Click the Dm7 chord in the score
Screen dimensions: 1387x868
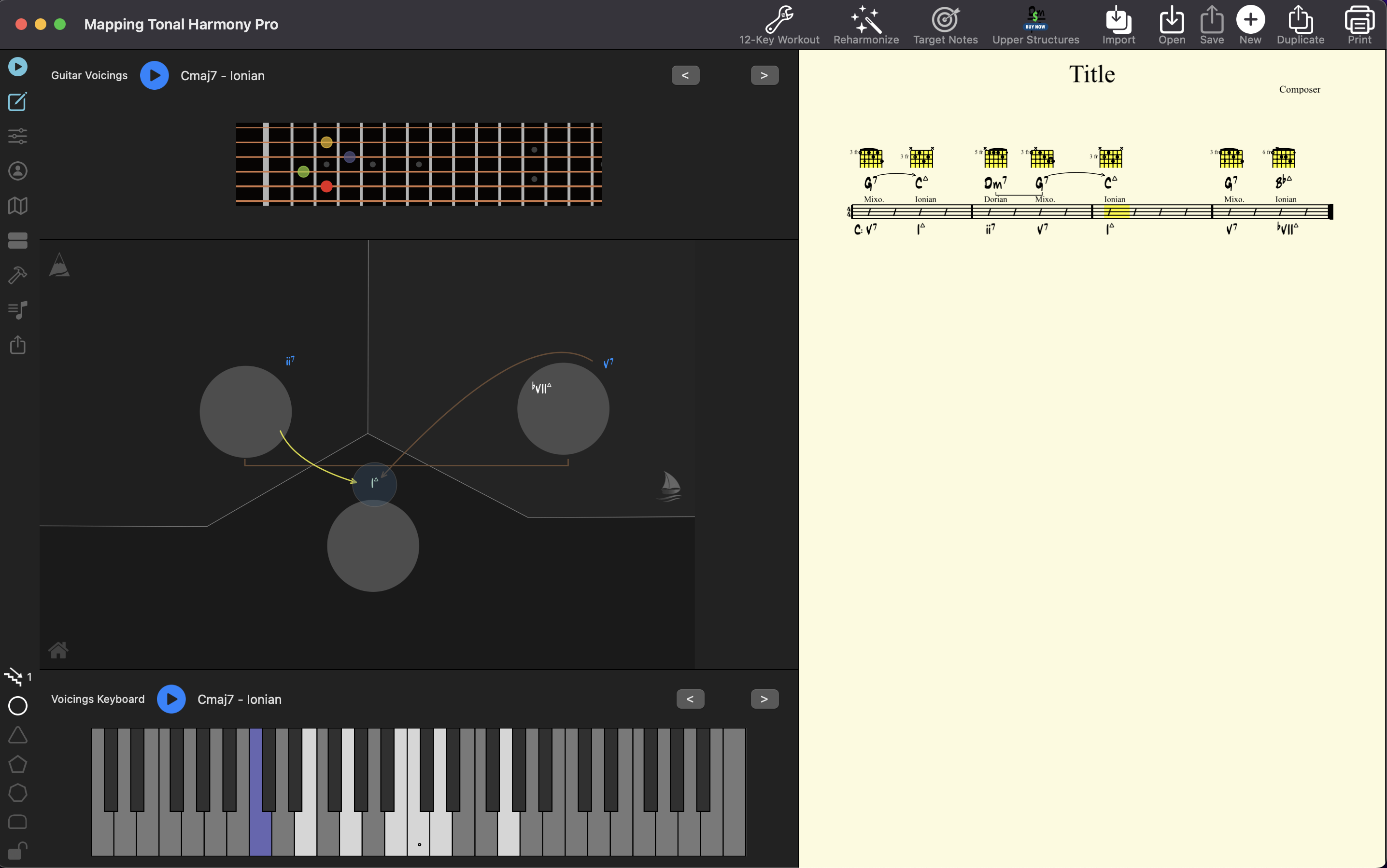tap(995, 183)
